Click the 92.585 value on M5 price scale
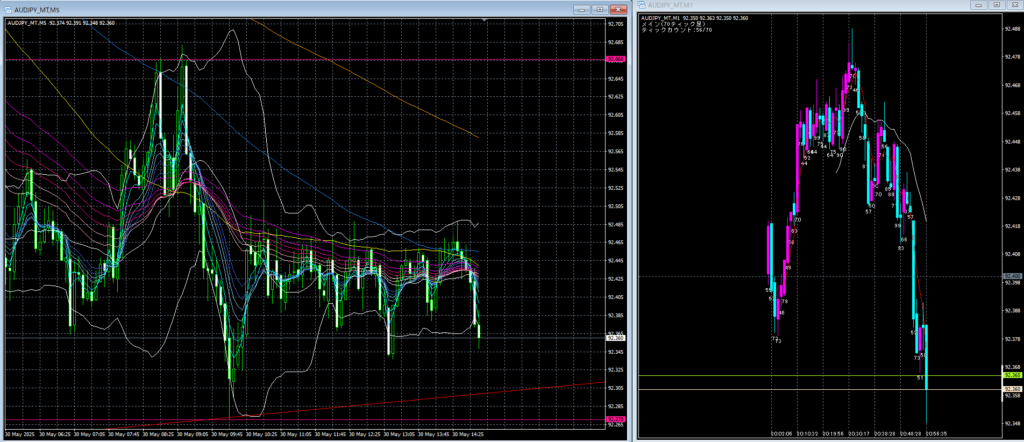The height and width of the screenshot is (442, 1024). pos(616,133)
